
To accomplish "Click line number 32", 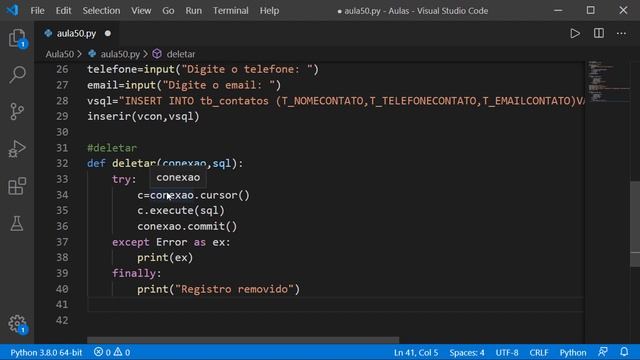I will (x=62, y=163).
